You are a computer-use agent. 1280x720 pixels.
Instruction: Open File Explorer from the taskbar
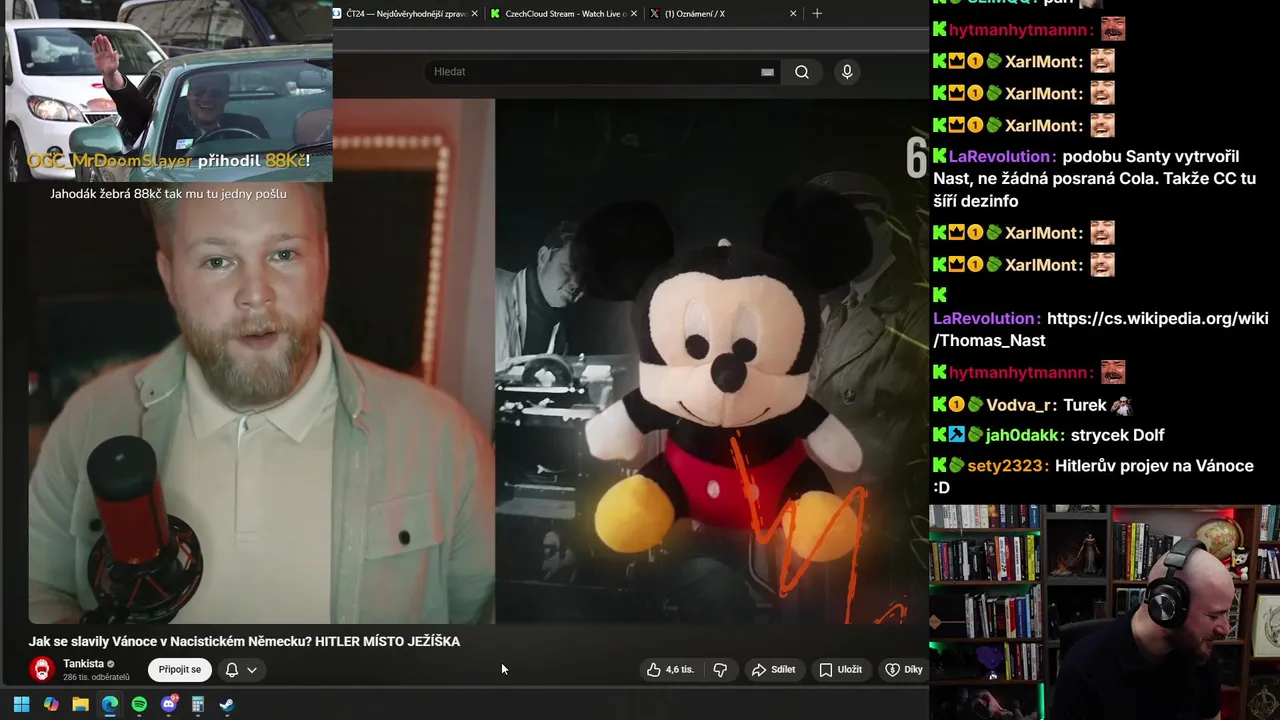(80, 705)
